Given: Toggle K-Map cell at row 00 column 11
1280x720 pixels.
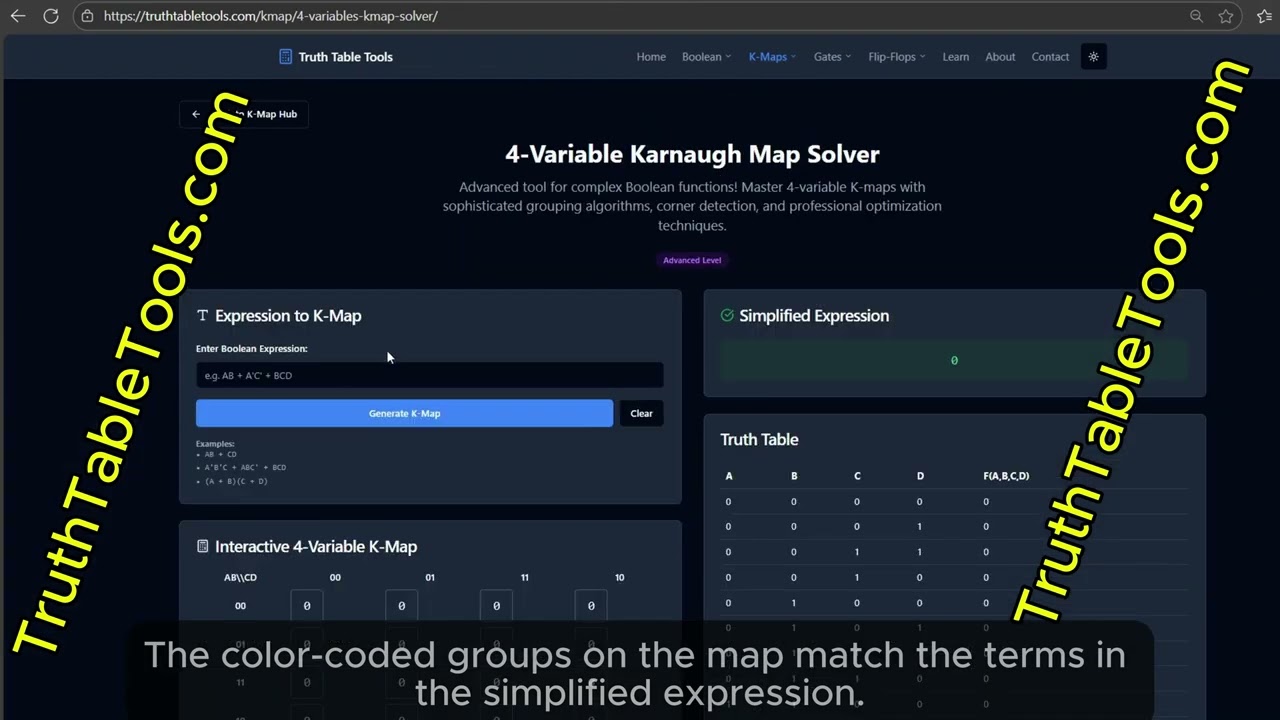Looking at the screenshot, I should coord(496,605).
